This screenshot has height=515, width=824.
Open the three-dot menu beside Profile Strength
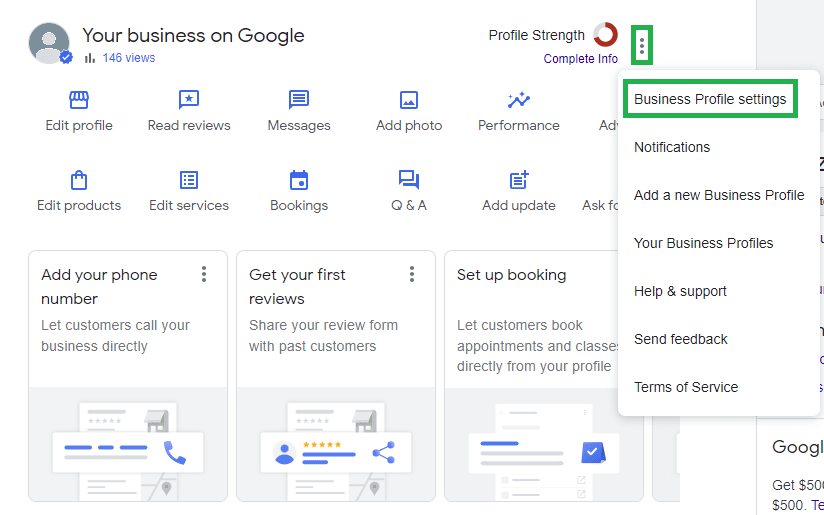coord(642,45)
